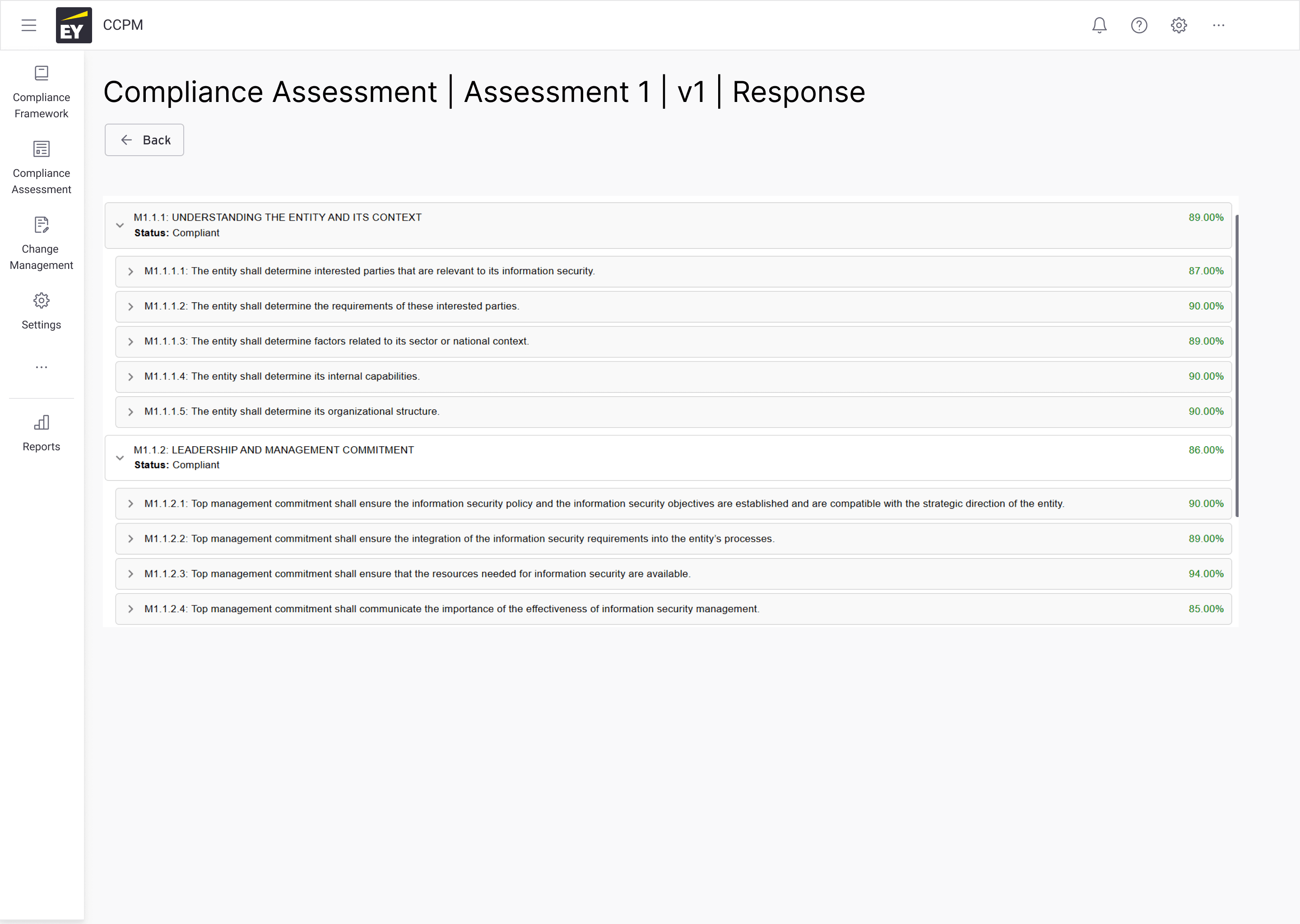Open the notifications bell
Image resolution: width=1300 pixels, height=924 pixels.
coord(1099,25)
